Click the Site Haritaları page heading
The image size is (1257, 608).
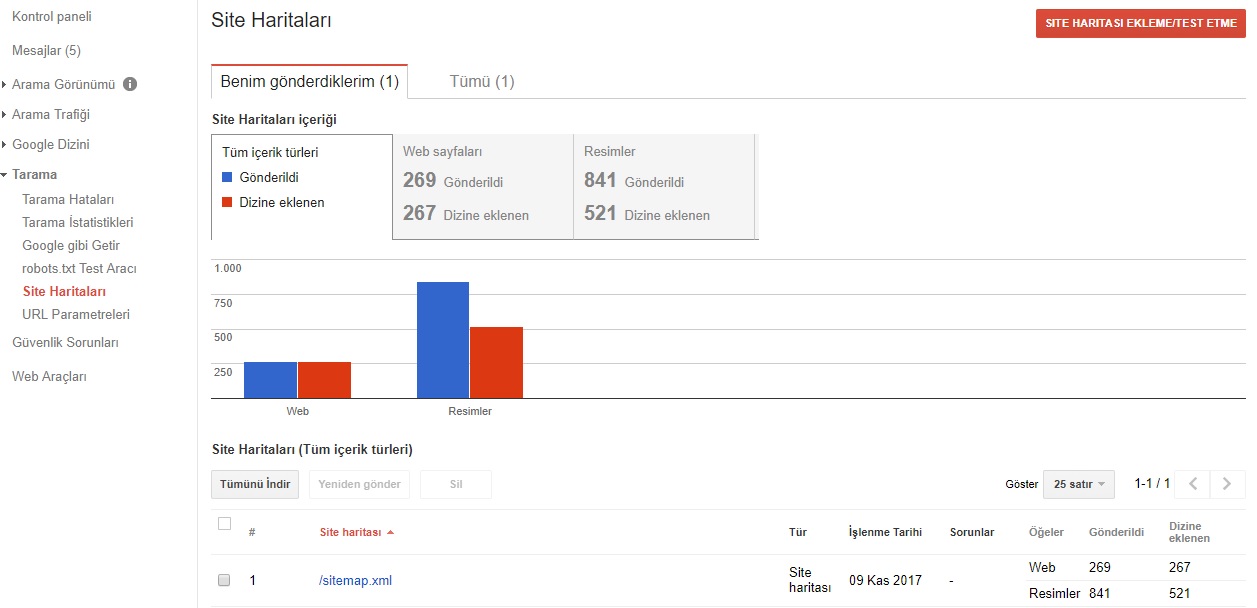[272, 20]
